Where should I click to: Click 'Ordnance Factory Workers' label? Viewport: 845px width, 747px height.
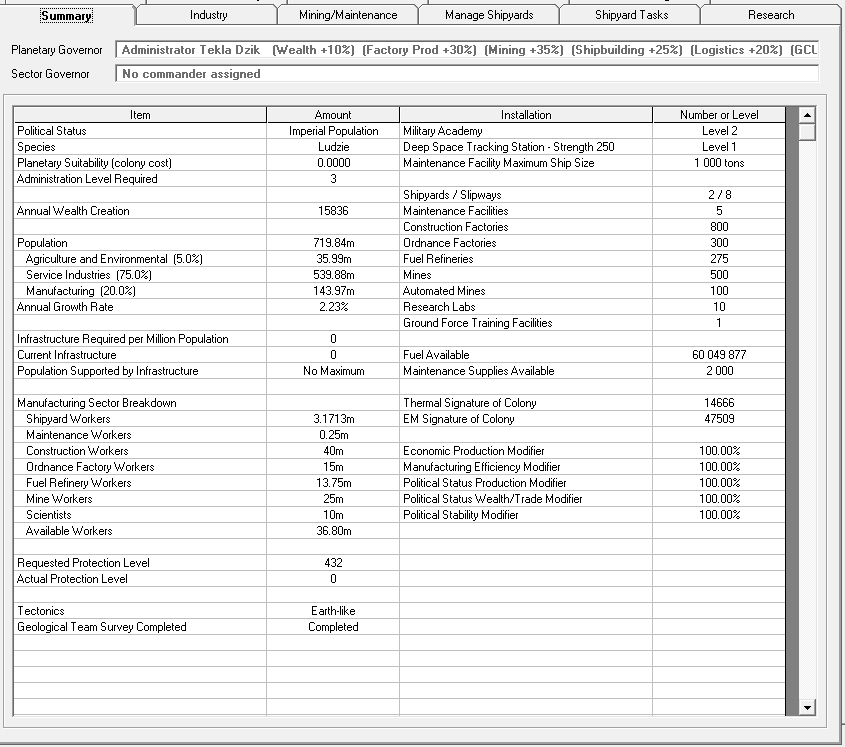(x=90, y=467)
